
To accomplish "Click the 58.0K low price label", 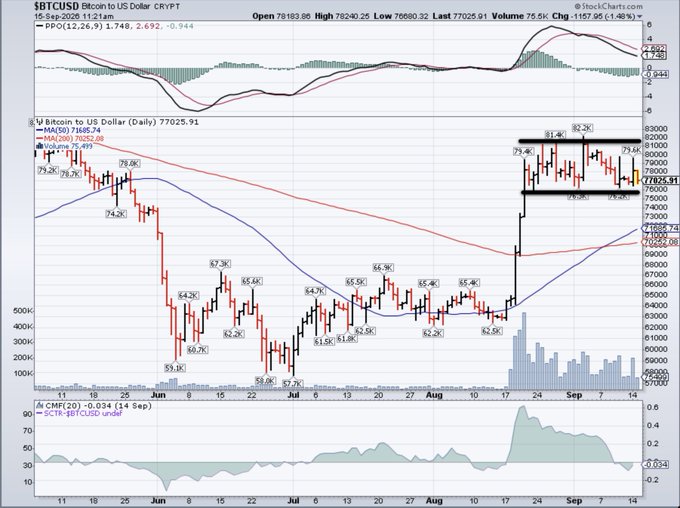I will [265, 380].
